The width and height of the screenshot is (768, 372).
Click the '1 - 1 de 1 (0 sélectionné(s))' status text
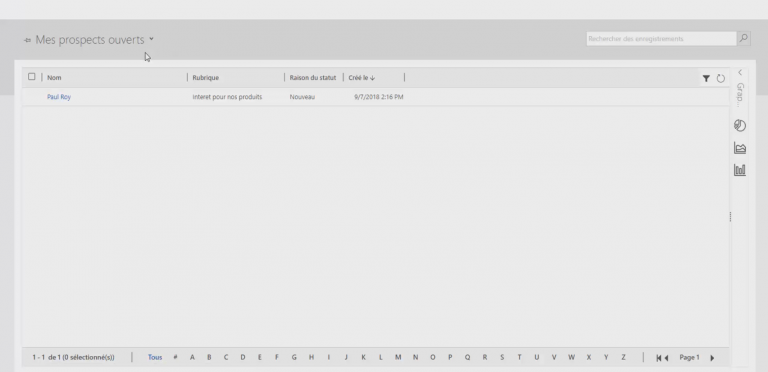(73, 357)
